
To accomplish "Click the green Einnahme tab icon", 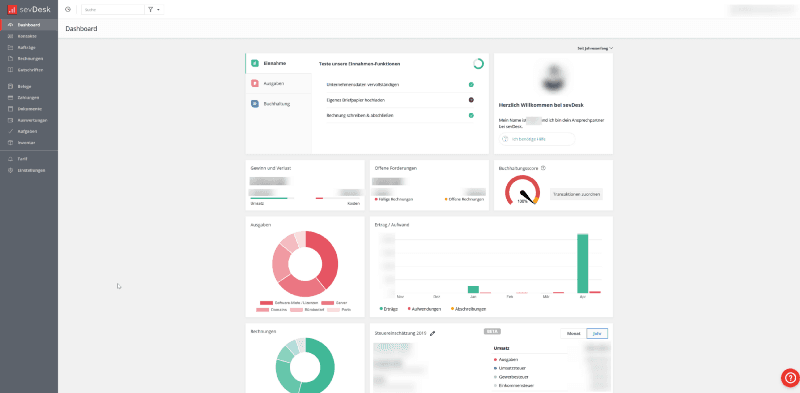I will pyautogui.click(x=255, y=63).
